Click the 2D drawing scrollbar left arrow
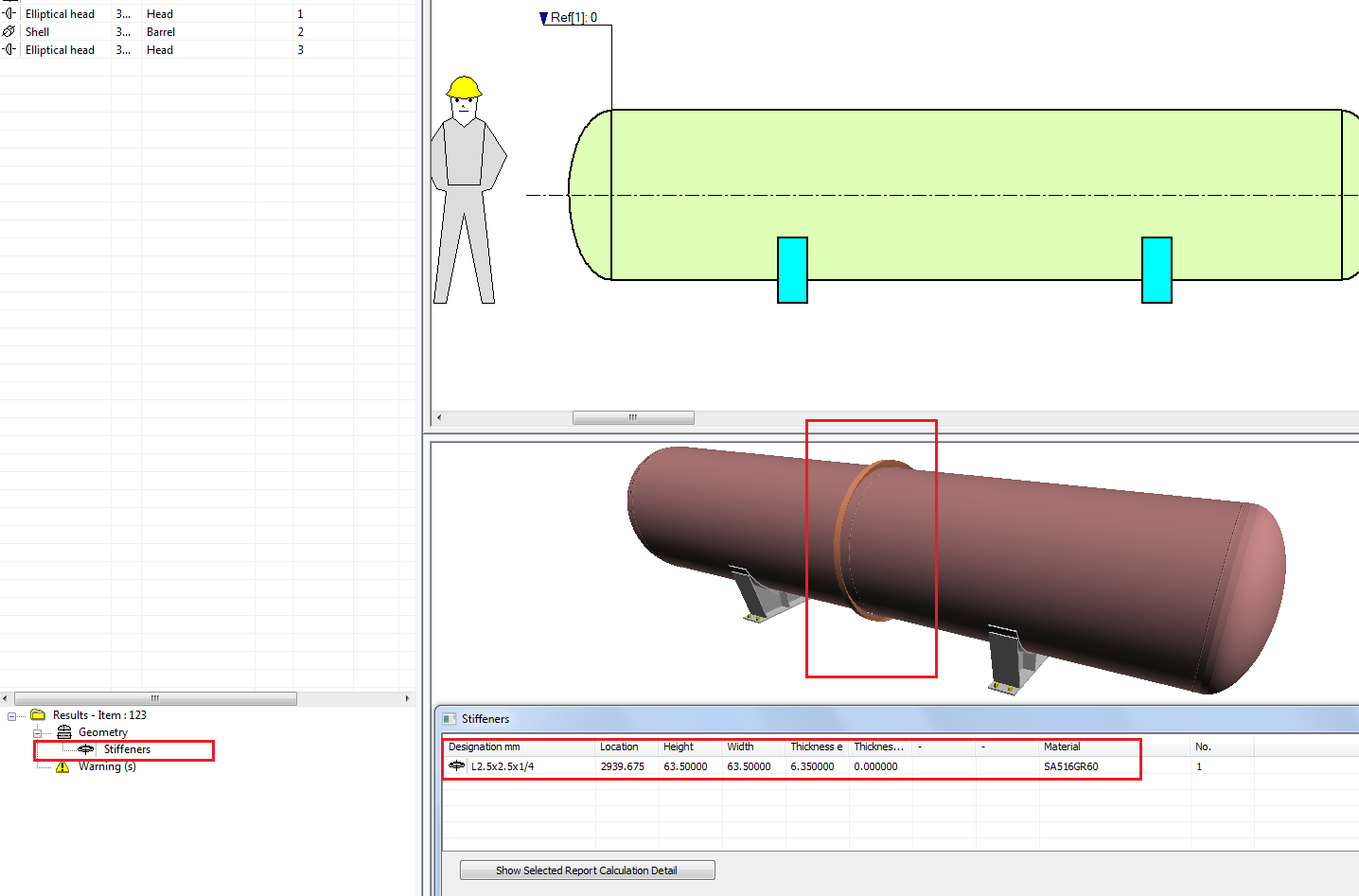The height and width of the screenshot is (896, 1359). point(438,417)
